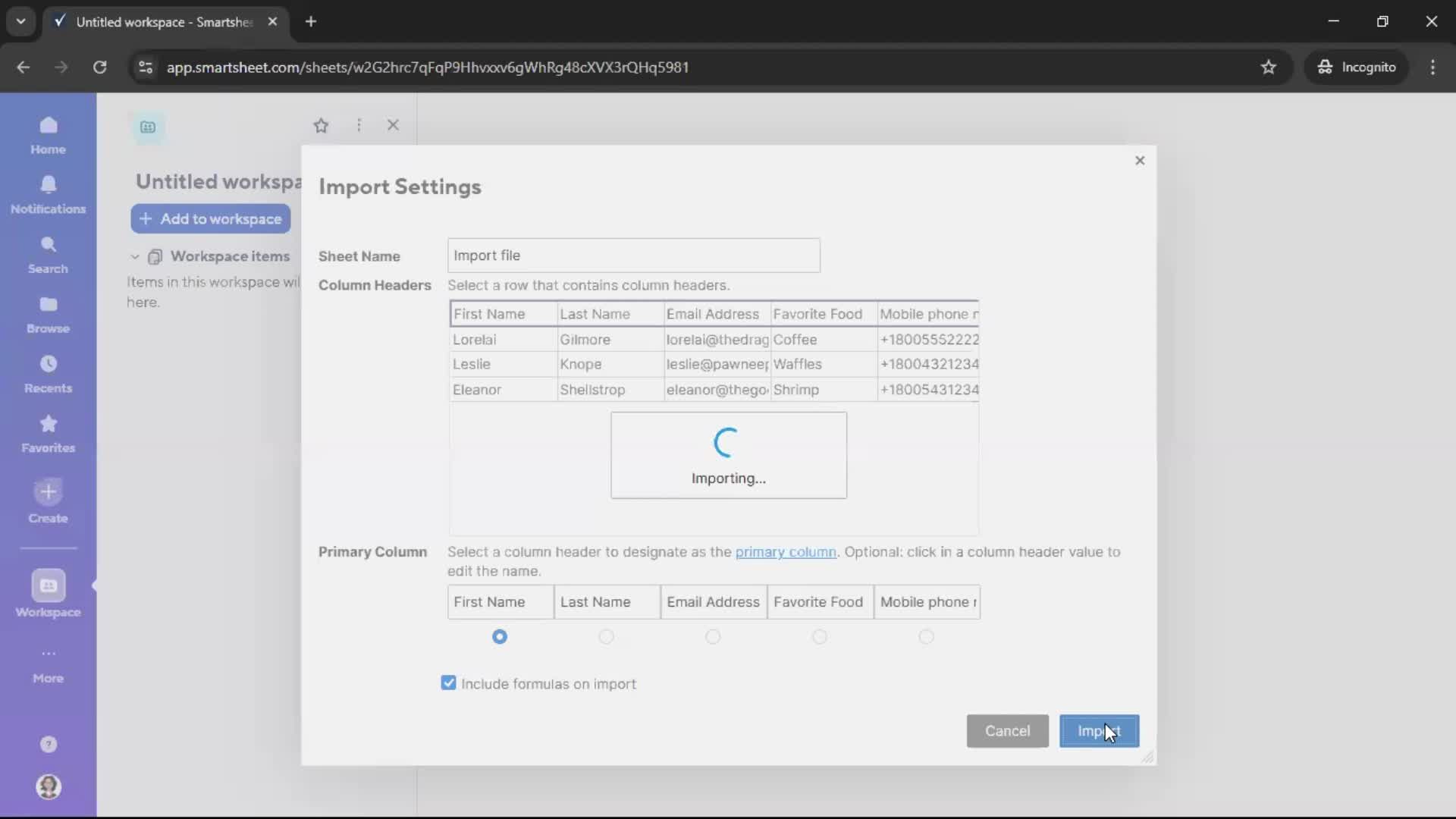Select the Browse sidebar icon
The width and height of the screenshot is (1456, 819).
48,313
